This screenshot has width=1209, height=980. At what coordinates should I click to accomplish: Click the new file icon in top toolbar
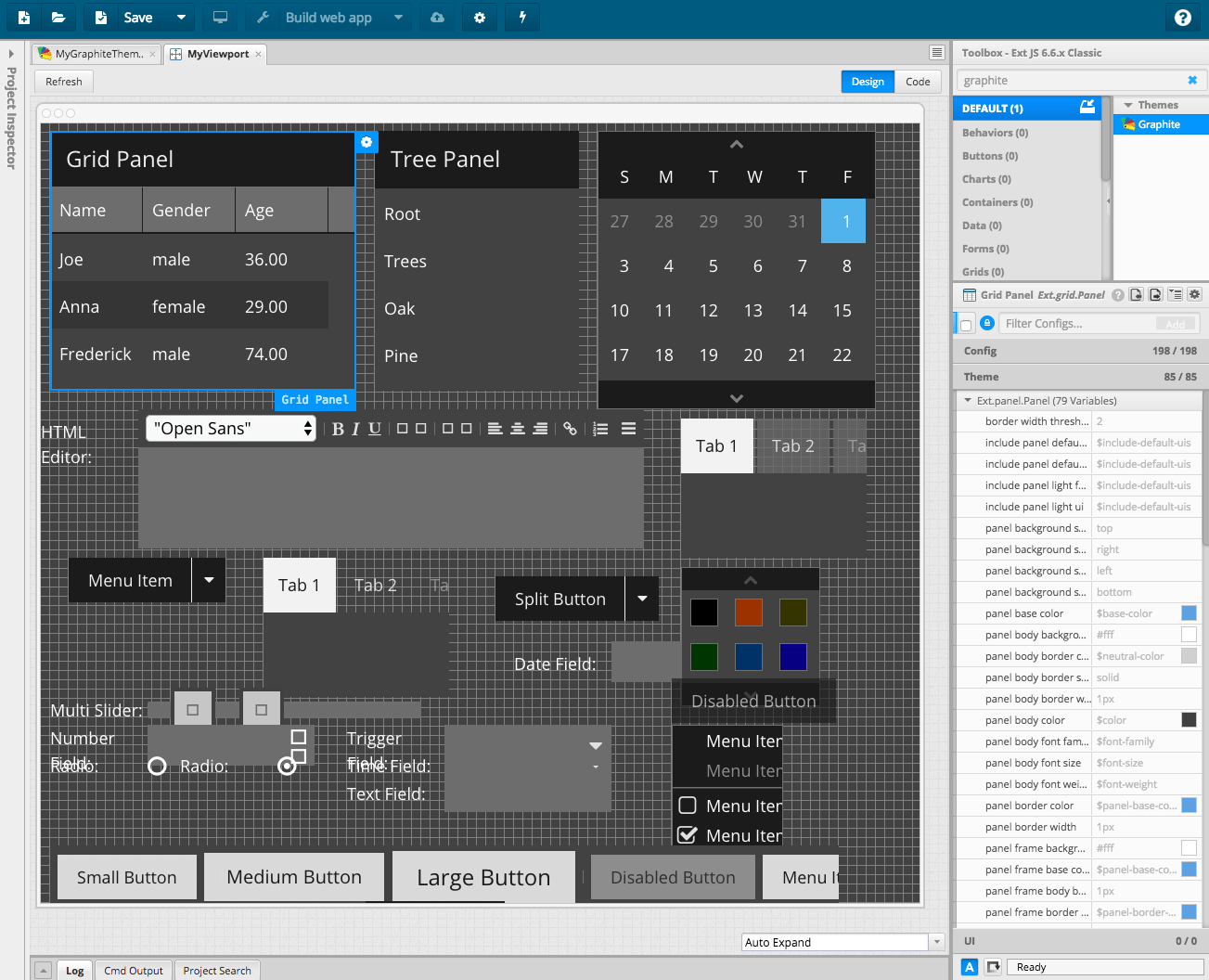(24, 18)
